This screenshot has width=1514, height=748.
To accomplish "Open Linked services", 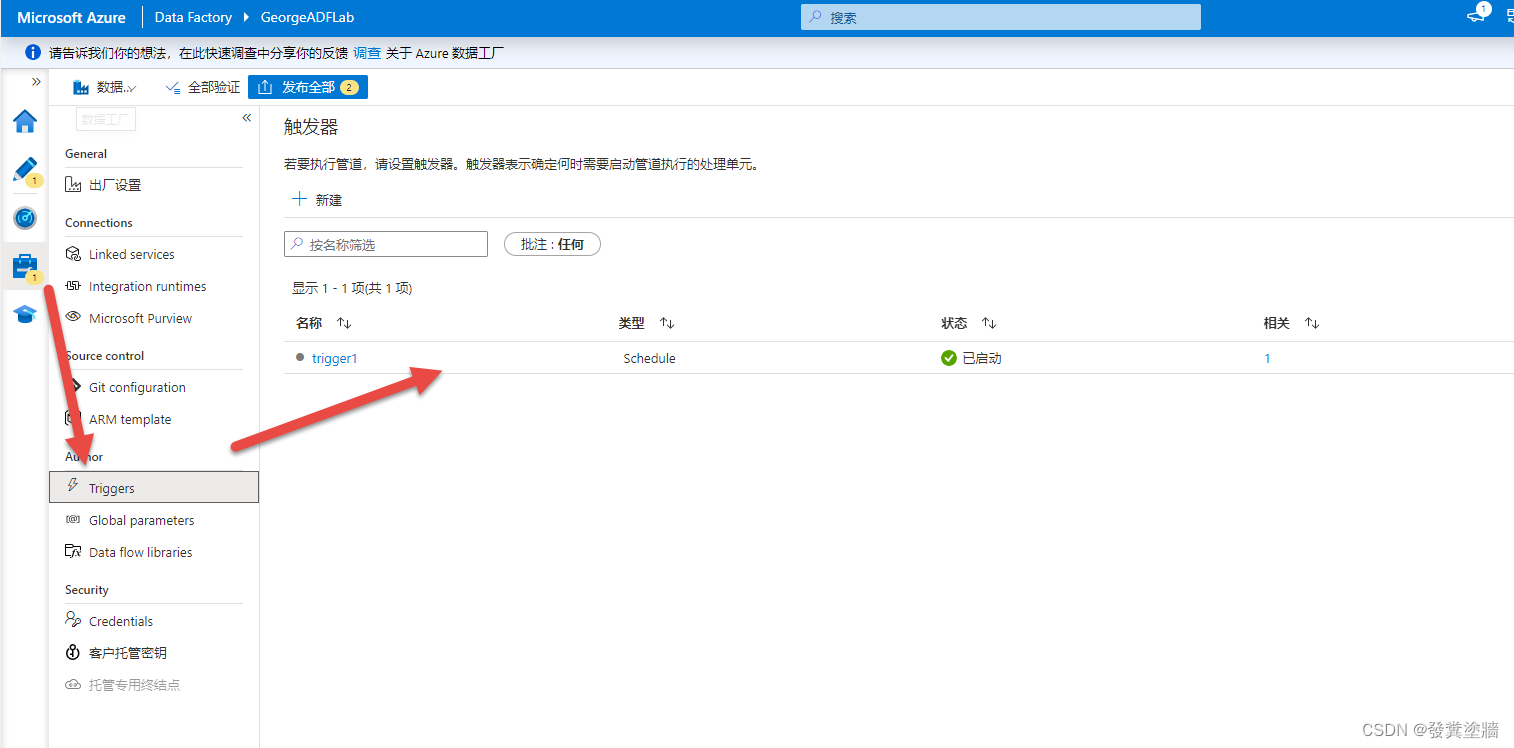I will click(x=131, y=254).
